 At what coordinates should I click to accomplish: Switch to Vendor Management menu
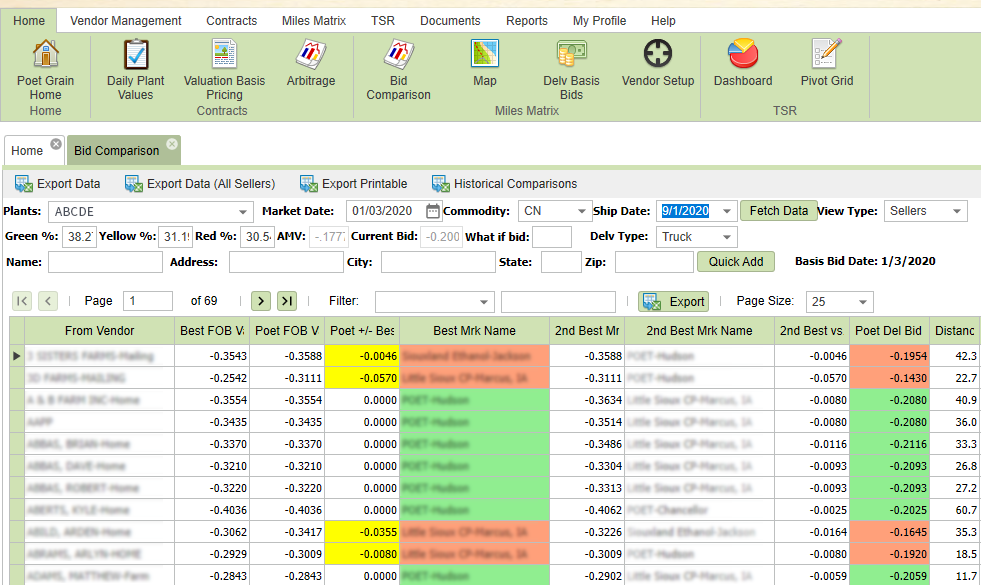coord(126,21)
